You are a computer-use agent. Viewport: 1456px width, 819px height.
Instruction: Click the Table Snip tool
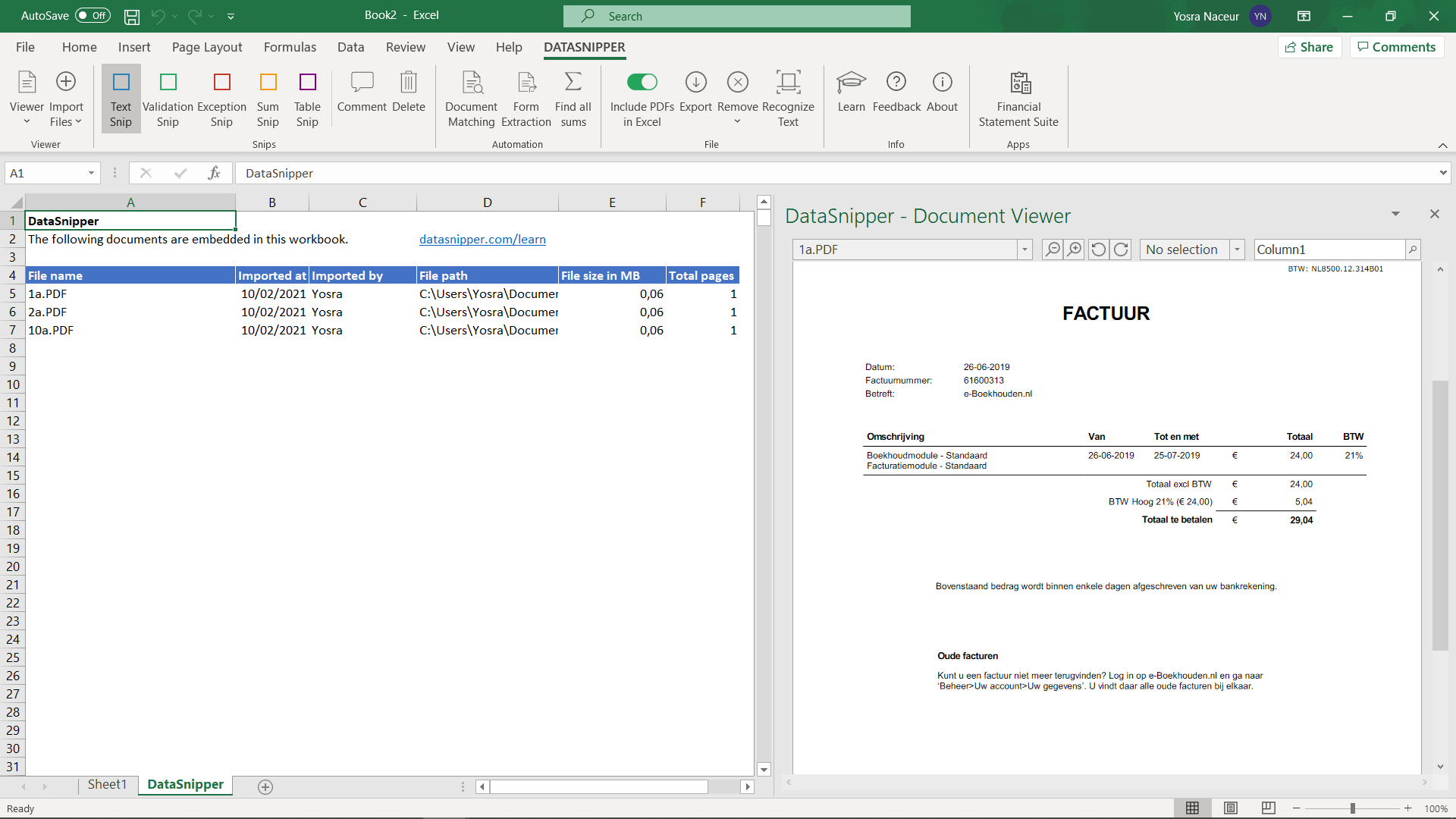click(x=307, y=99)
